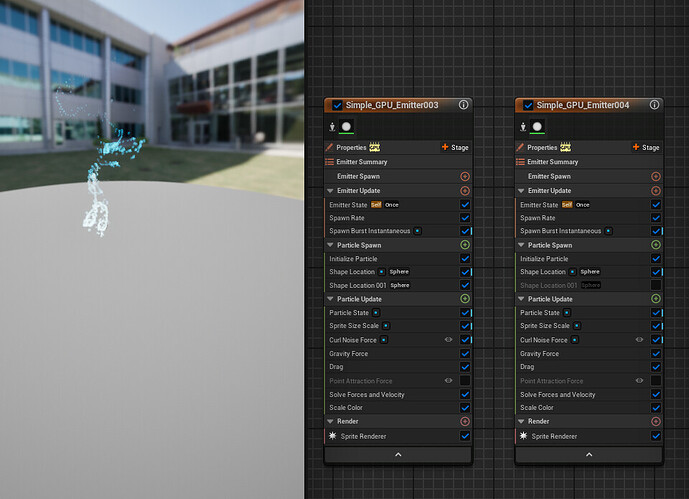Collapse Emitter004 node with bottom chevron

(x=589, y=455)
